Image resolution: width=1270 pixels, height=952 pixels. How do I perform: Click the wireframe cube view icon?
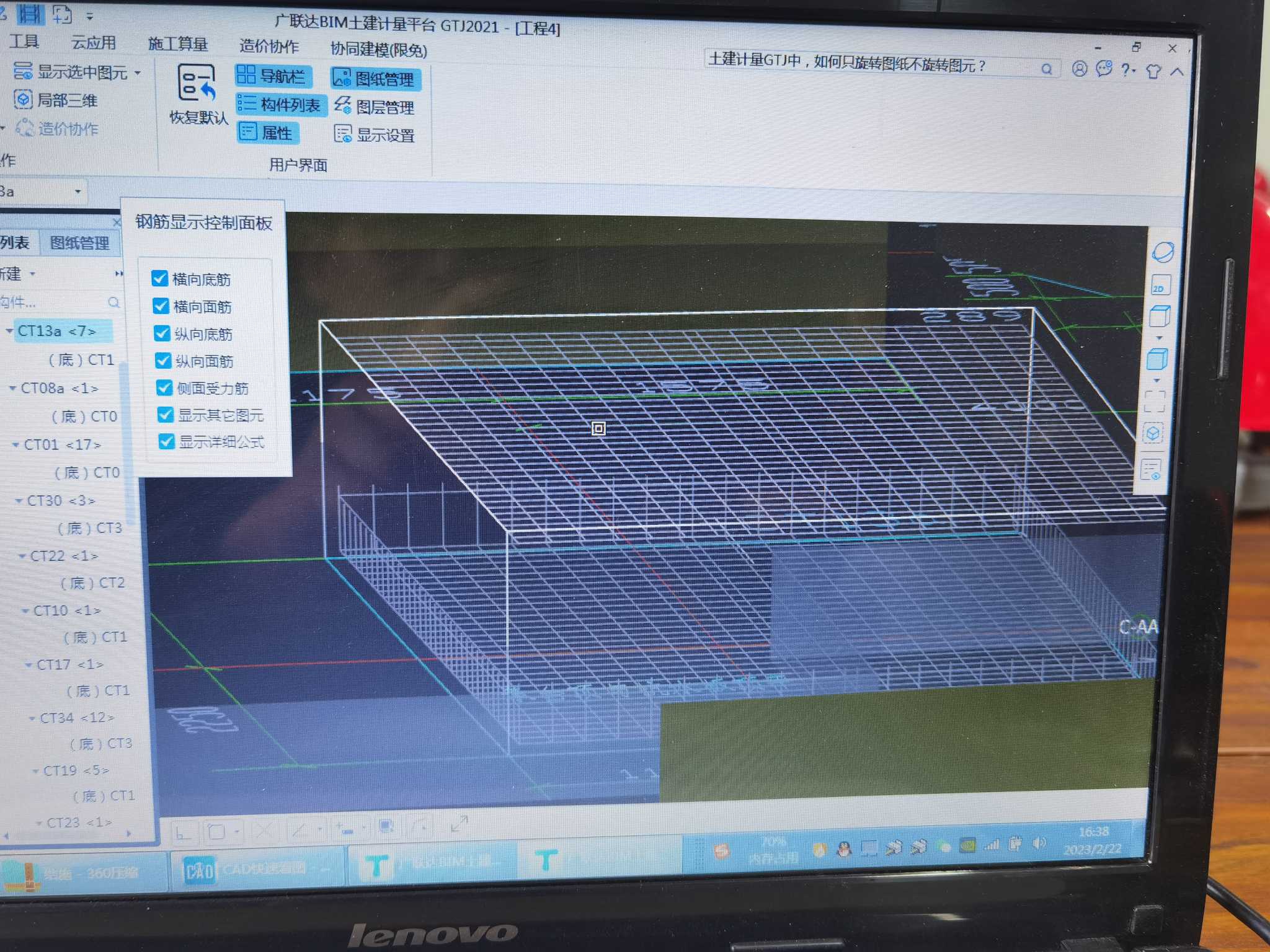pos(1159,316)
